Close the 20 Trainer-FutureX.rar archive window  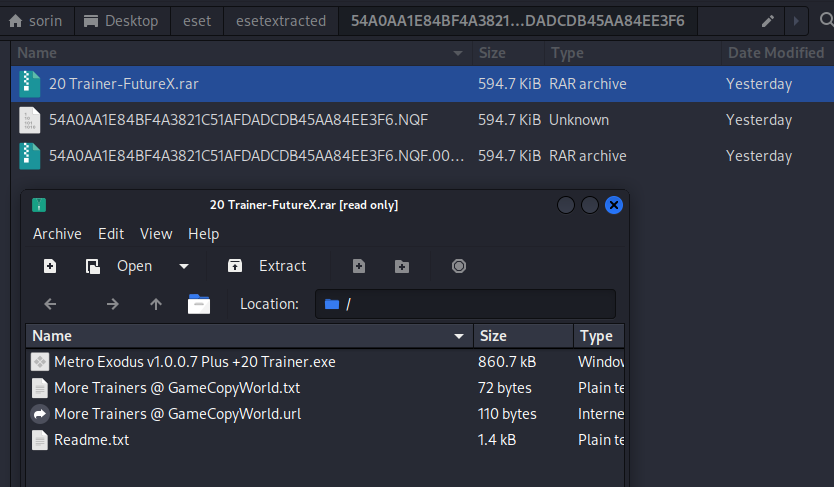[x=614, y=205]
